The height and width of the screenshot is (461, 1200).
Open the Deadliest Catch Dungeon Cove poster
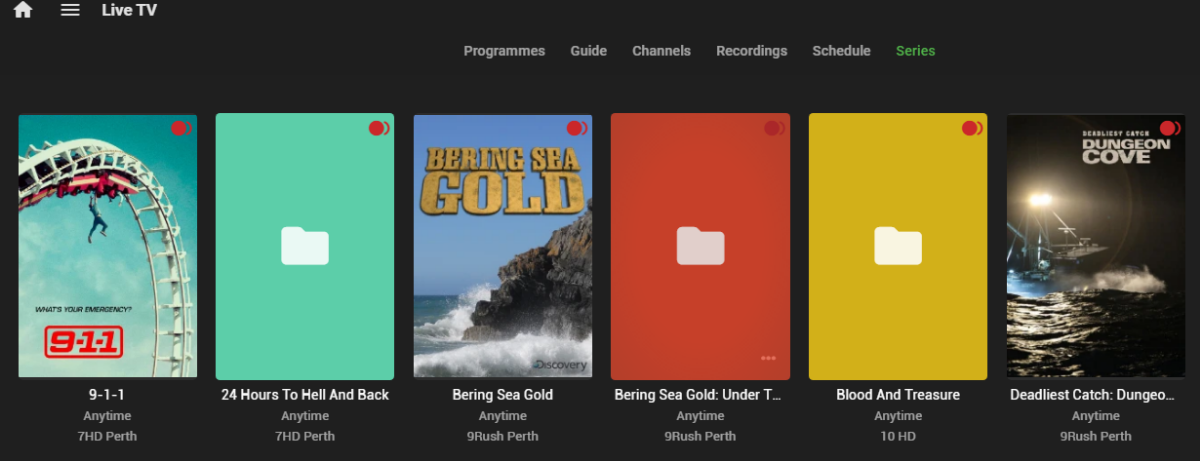1096,246
